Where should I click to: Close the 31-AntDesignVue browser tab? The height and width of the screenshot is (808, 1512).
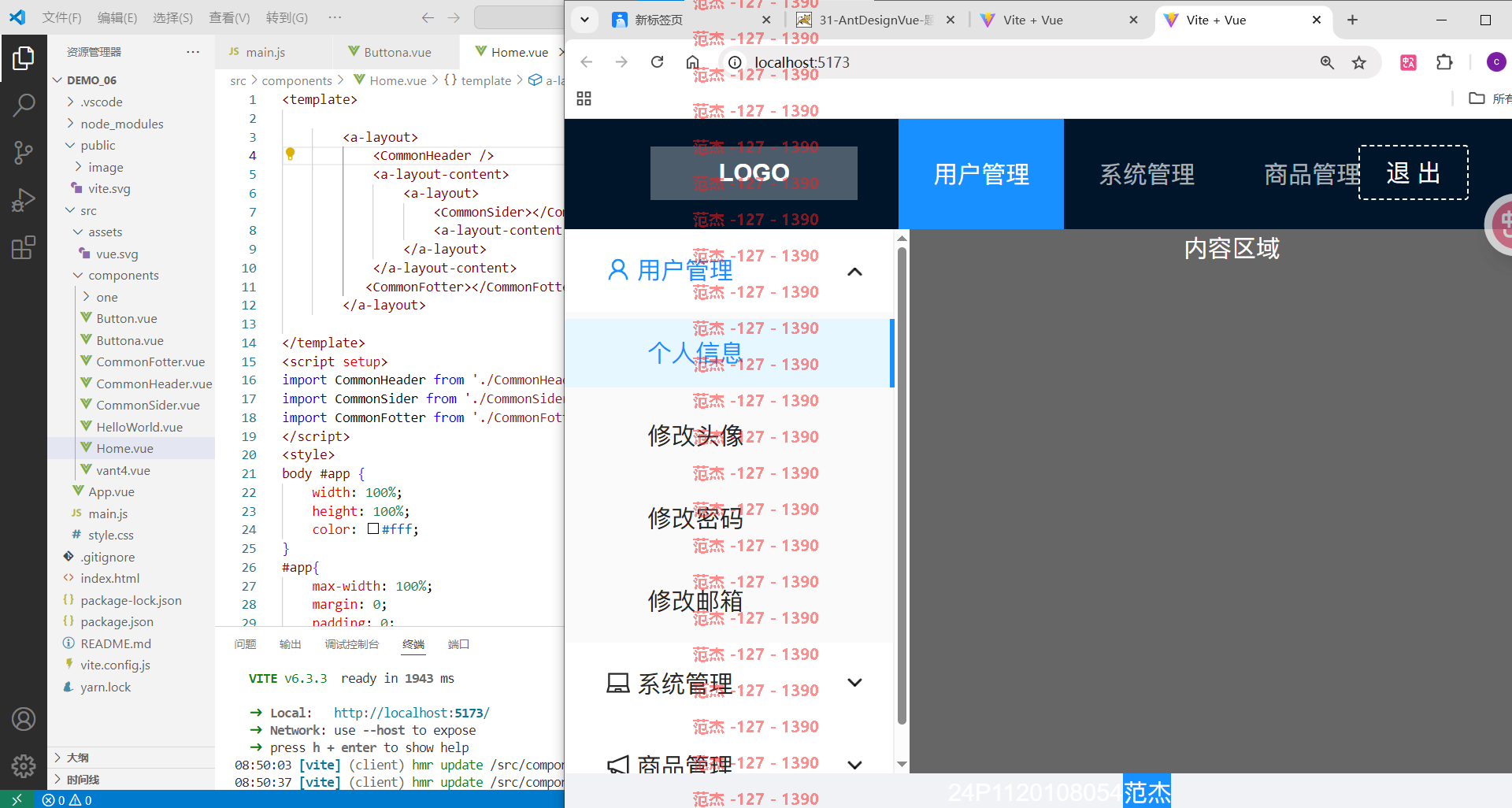951,20
